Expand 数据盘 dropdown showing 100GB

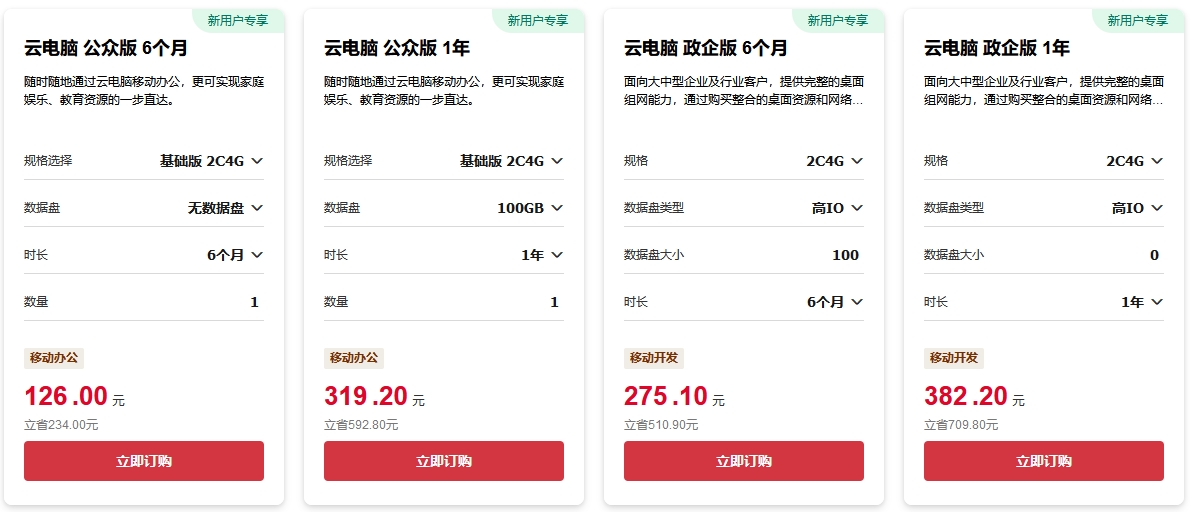pos(530,208)
